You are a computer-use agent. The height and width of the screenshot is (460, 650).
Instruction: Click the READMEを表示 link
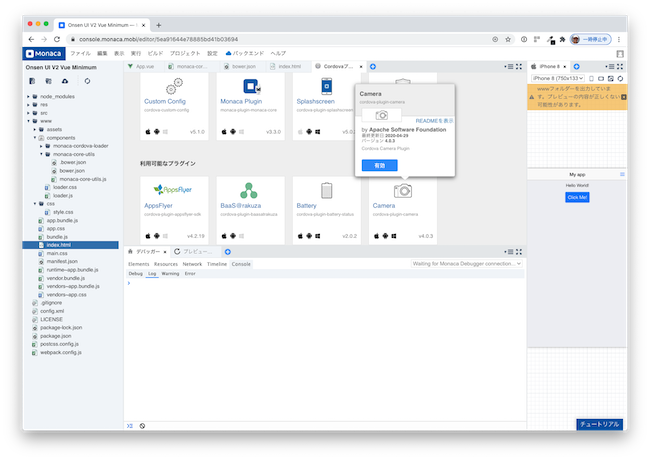434,121
